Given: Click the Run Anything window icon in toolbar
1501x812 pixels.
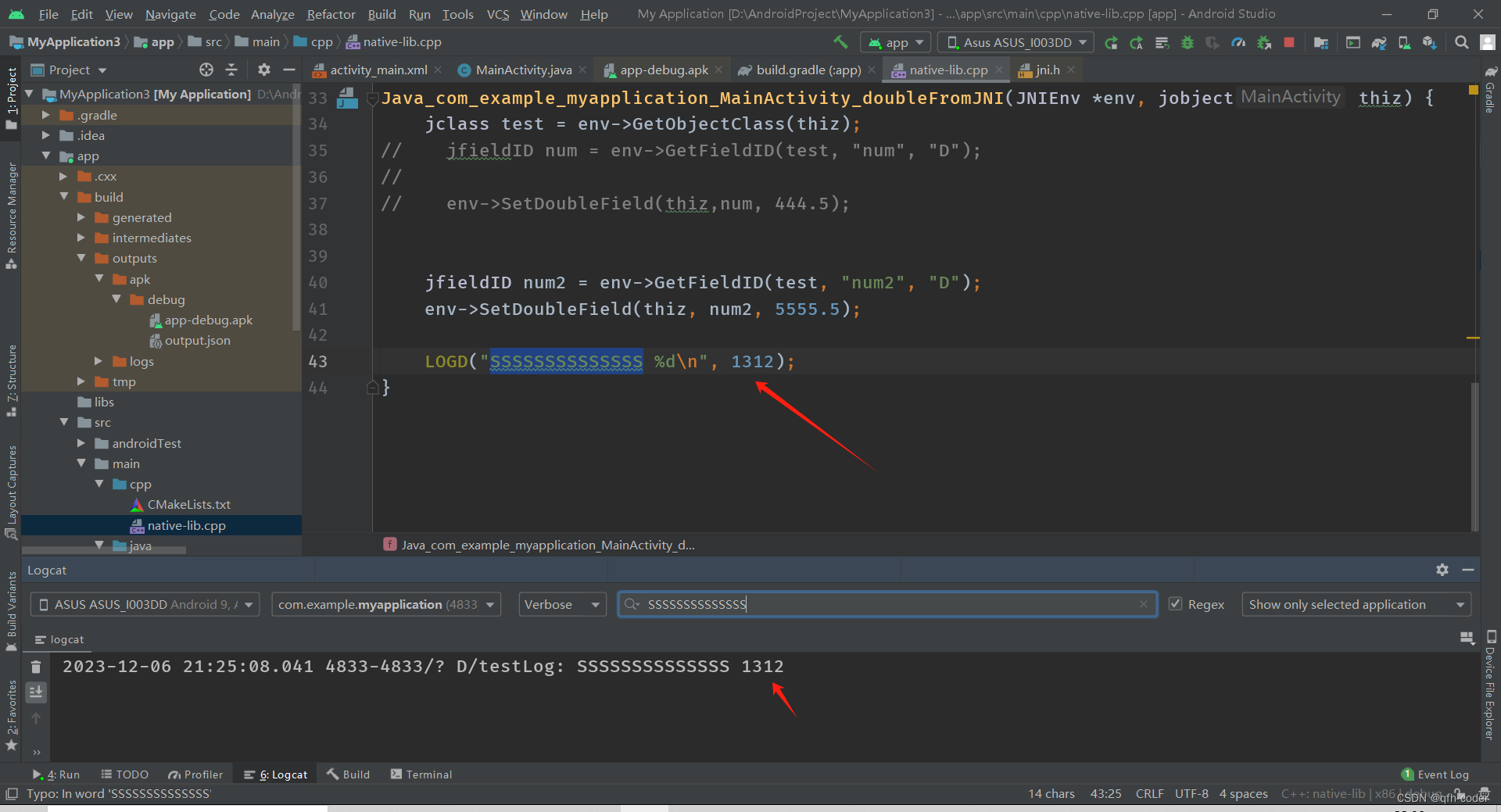Looking at the screenshot, I should [1353, 42].
